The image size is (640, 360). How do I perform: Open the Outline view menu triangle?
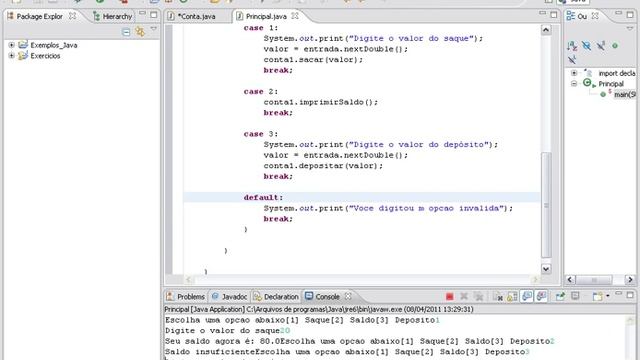tap(630, 29)
